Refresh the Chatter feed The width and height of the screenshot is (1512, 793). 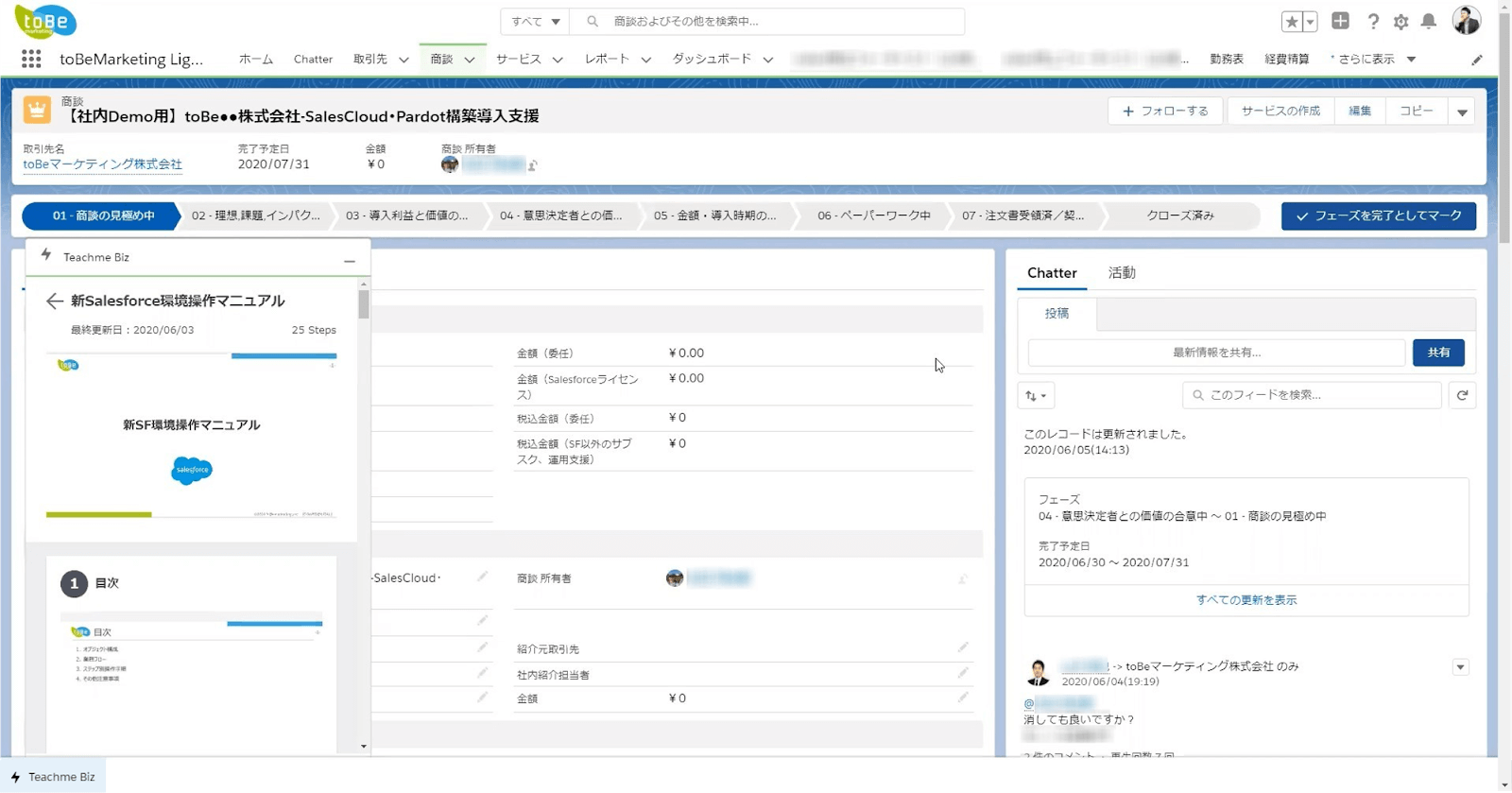point(1462,395)
